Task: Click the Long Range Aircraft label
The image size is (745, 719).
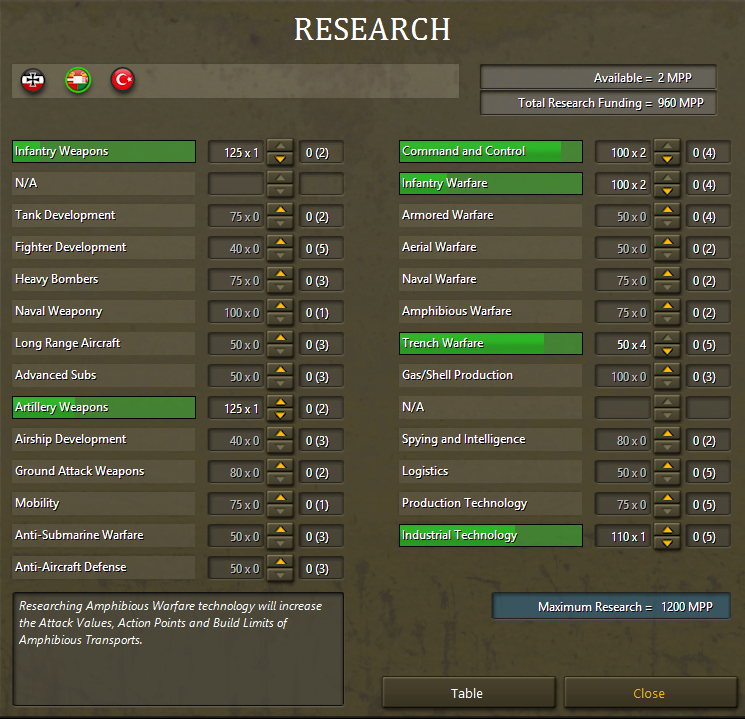Action: 67,343
